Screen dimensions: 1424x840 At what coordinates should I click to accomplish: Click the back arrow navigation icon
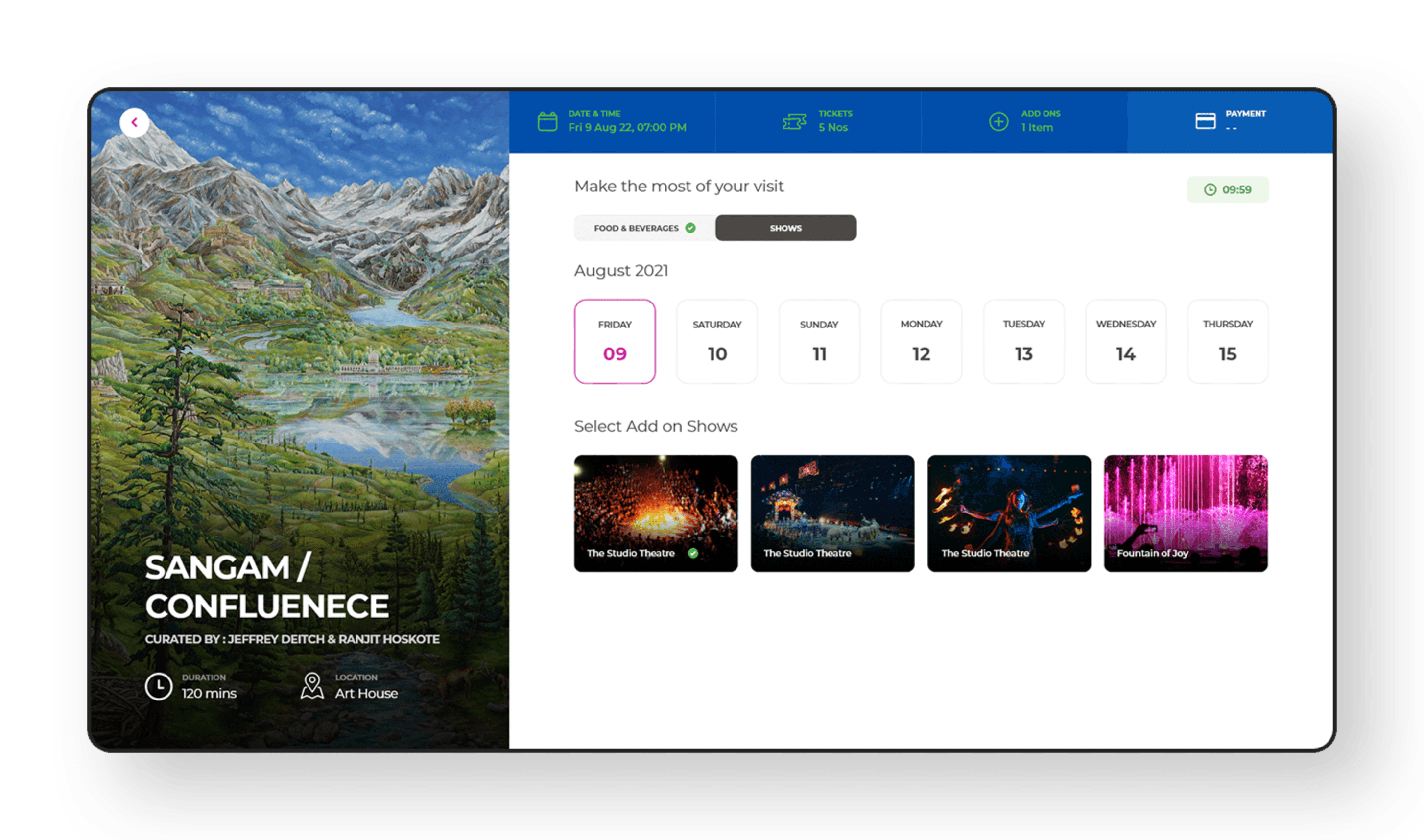click(x=135, y=121)
